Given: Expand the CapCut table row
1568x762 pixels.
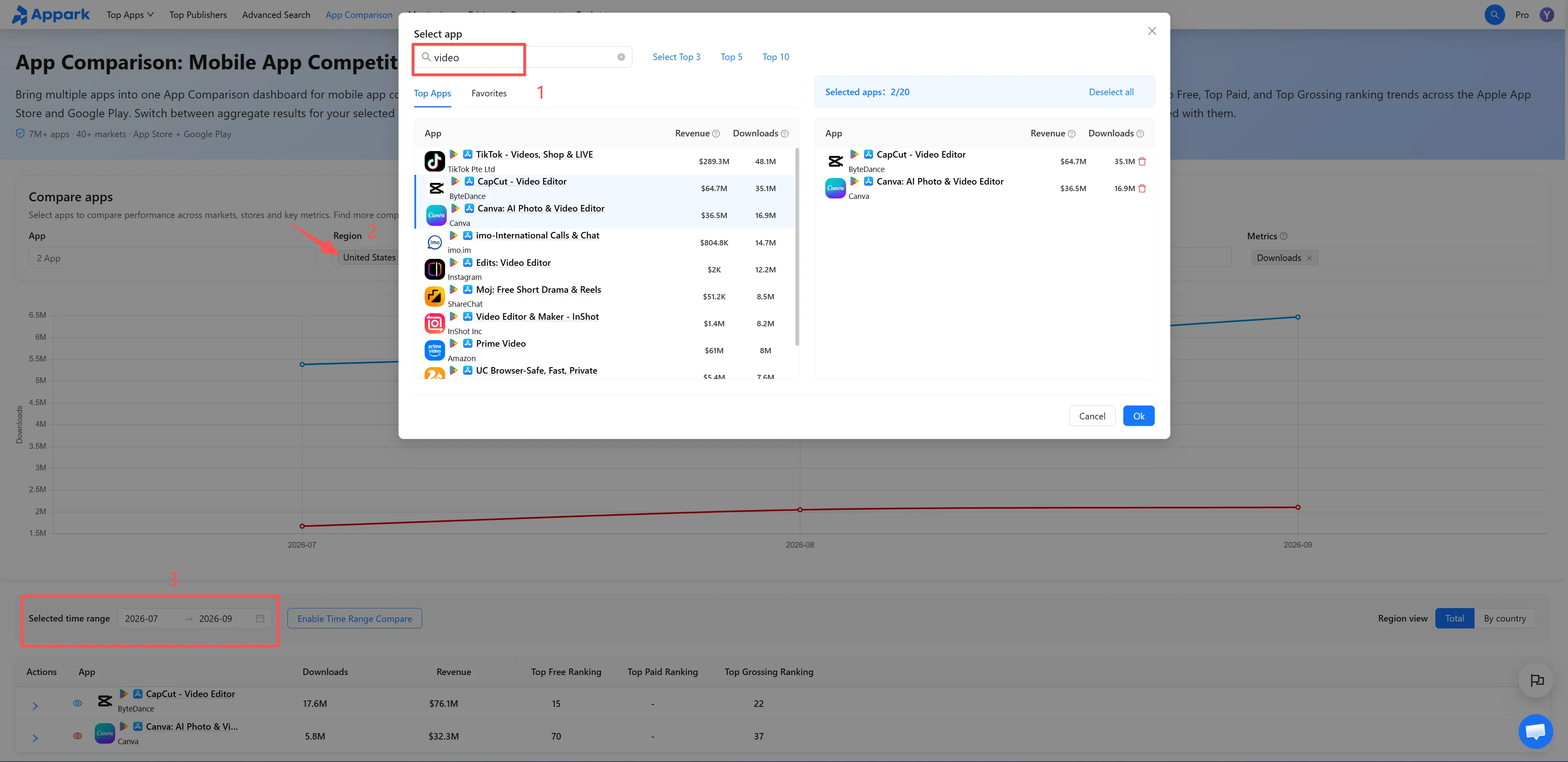Looking at the screenshot, I should click(x=35, y=706).
